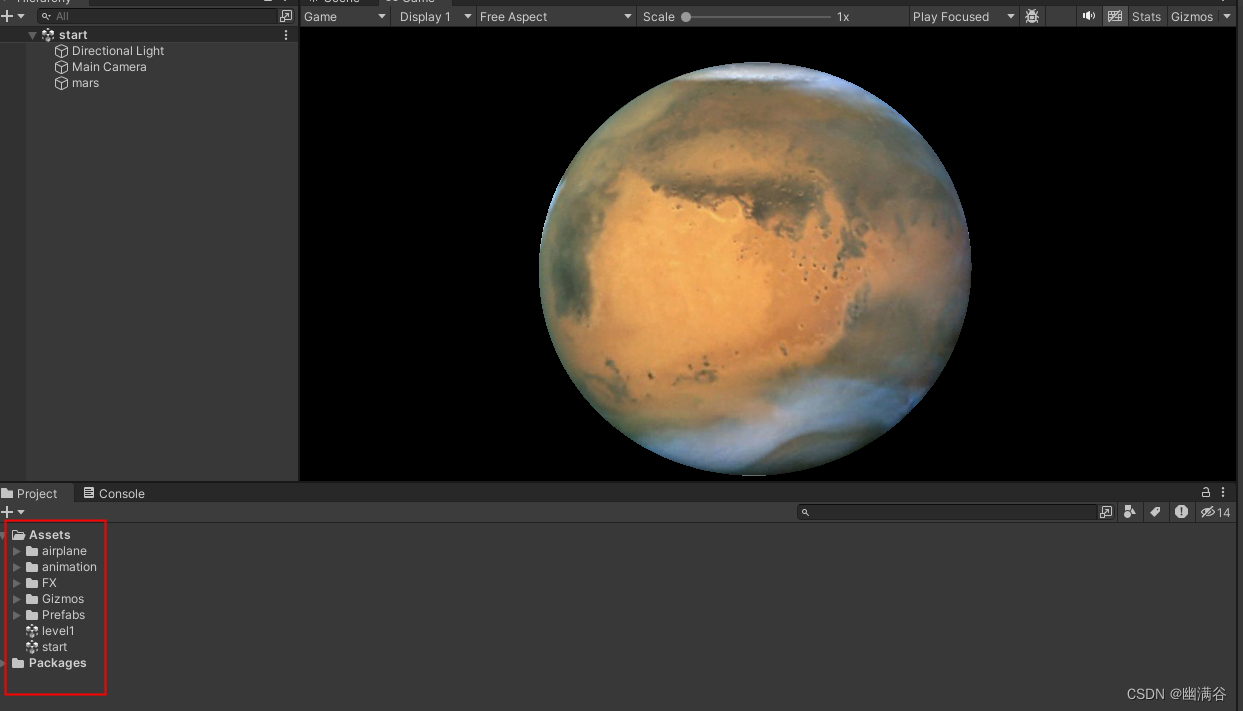Open the Game view type dropdown
The width and height of the screenshot is (1243, 711).
tap(345, 16)
